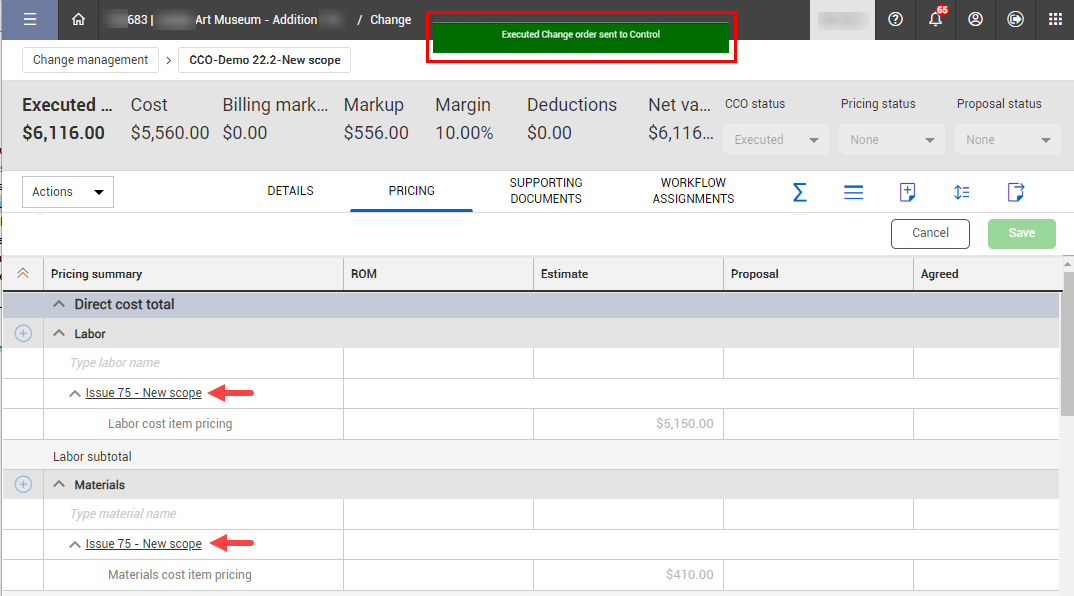Open the Pricing status dropdown
Screen dimensions: 1074x596
[892, 140]
